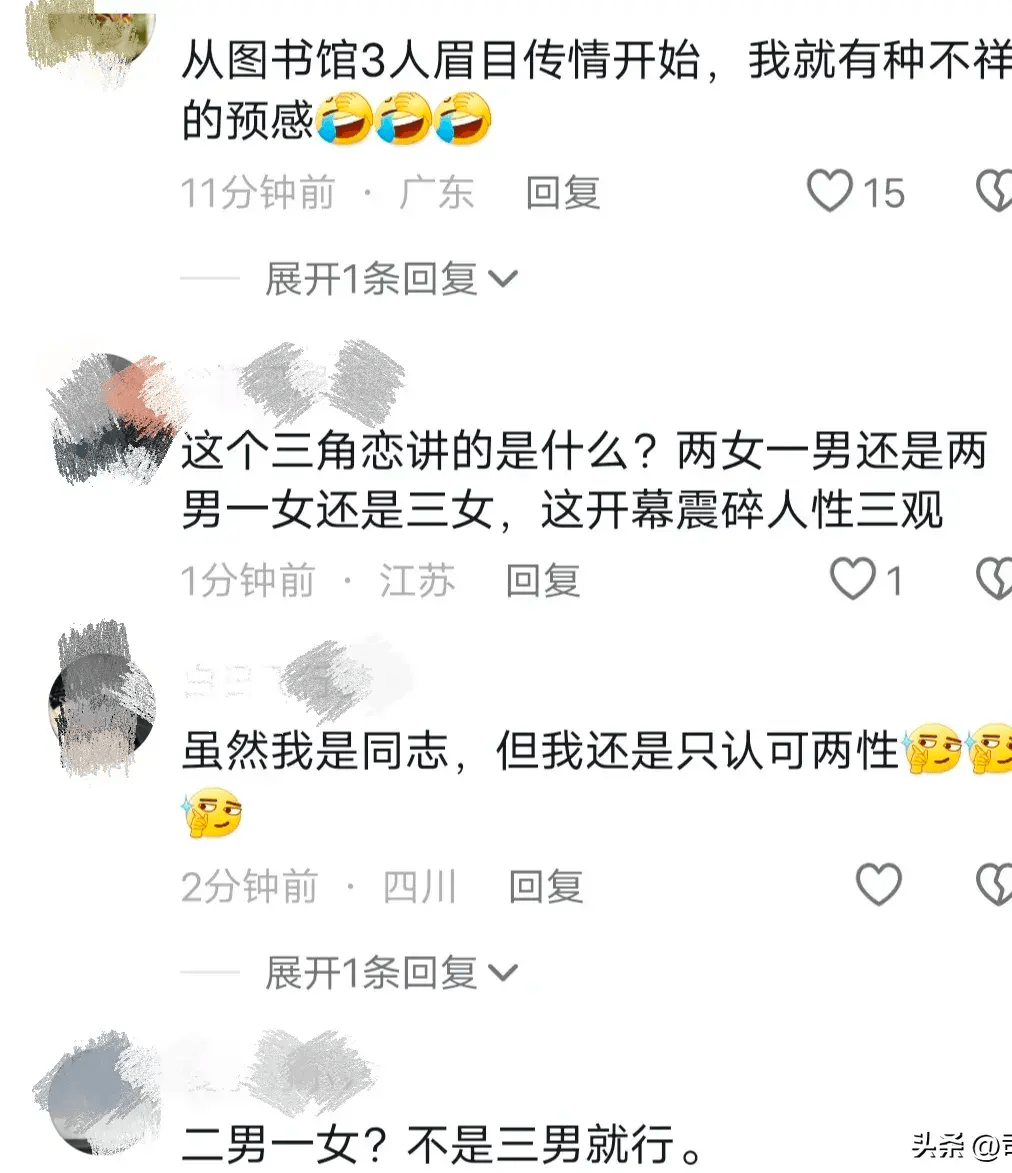Dislike the Sichuan comment using broken heart
The image size is (1012, 1173).
click(995, 884)
